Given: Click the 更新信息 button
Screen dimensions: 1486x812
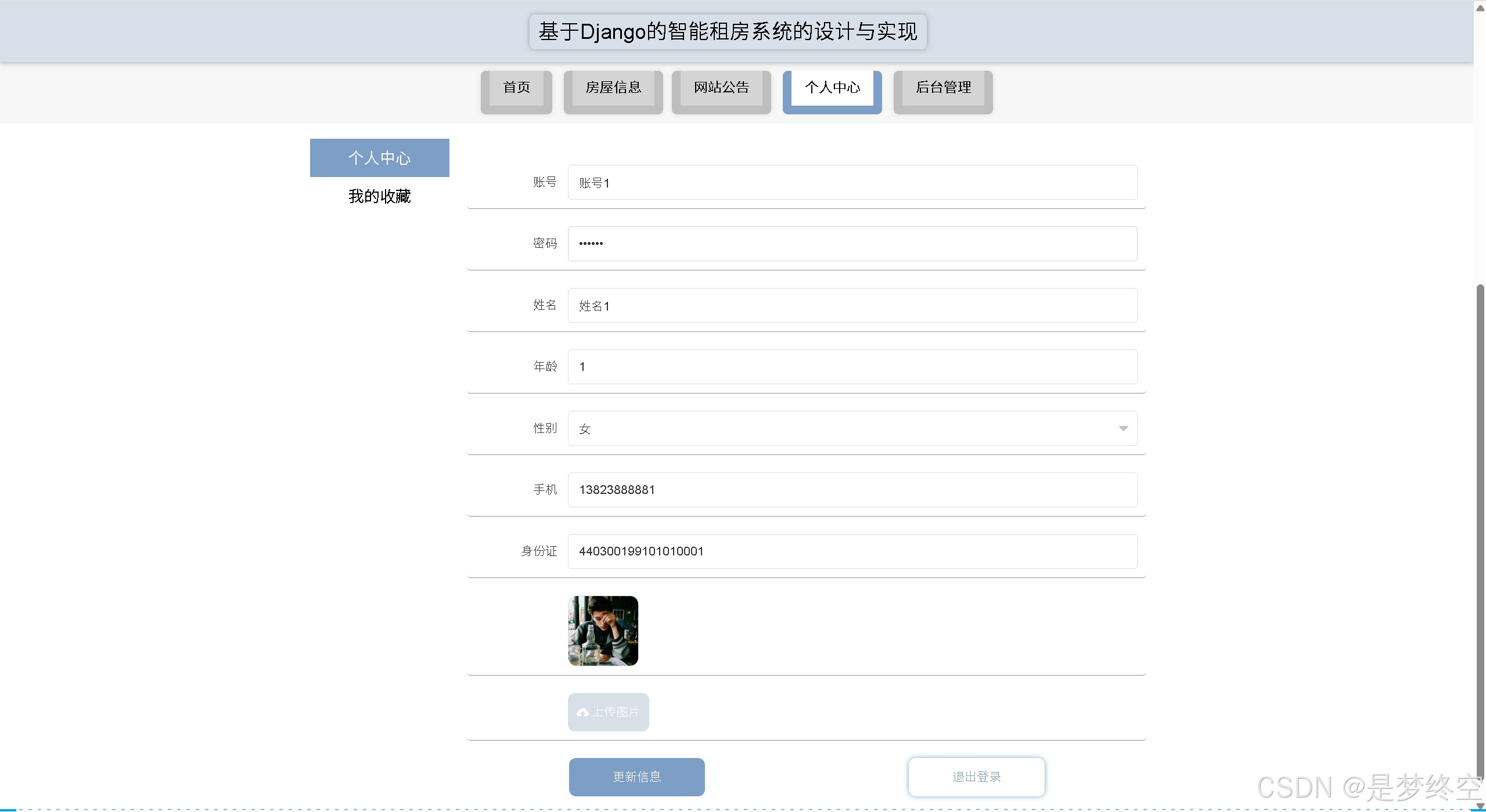Looking at the screenshot, I should click(x=636, y=777).
